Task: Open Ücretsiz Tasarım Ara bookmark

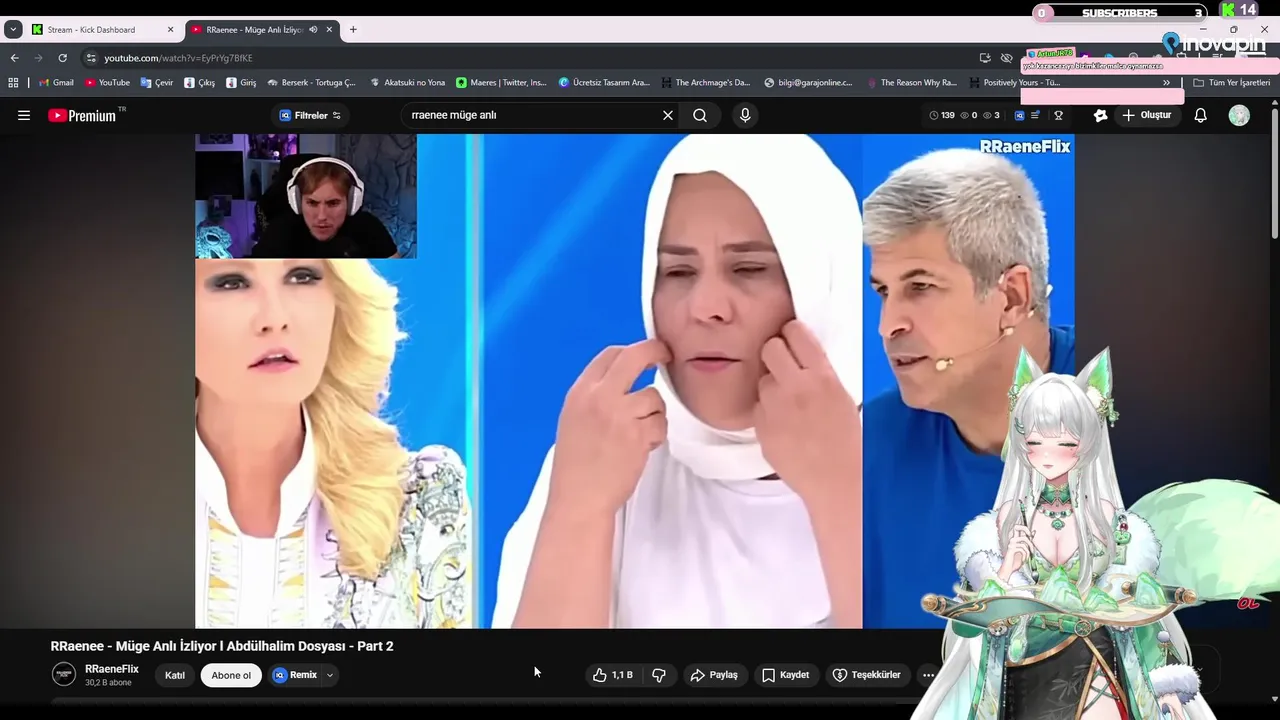Action: tap(604, 83)
